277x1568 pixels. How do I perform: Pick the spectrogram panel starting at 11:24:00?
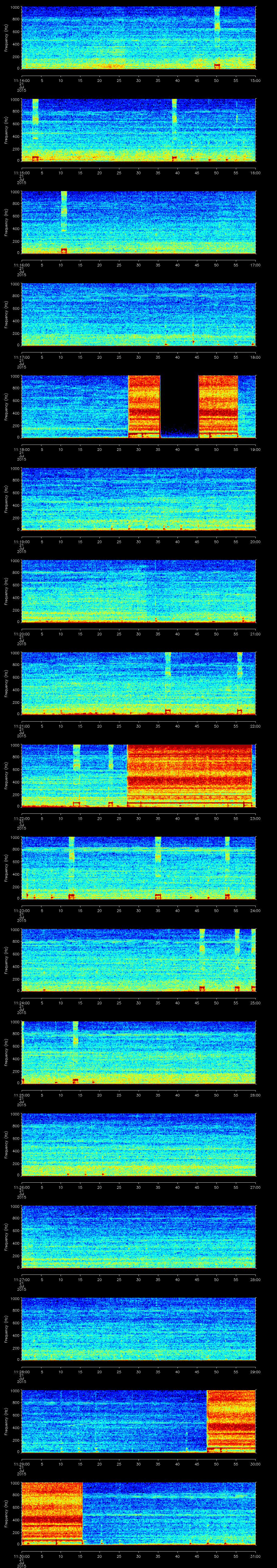138,960
